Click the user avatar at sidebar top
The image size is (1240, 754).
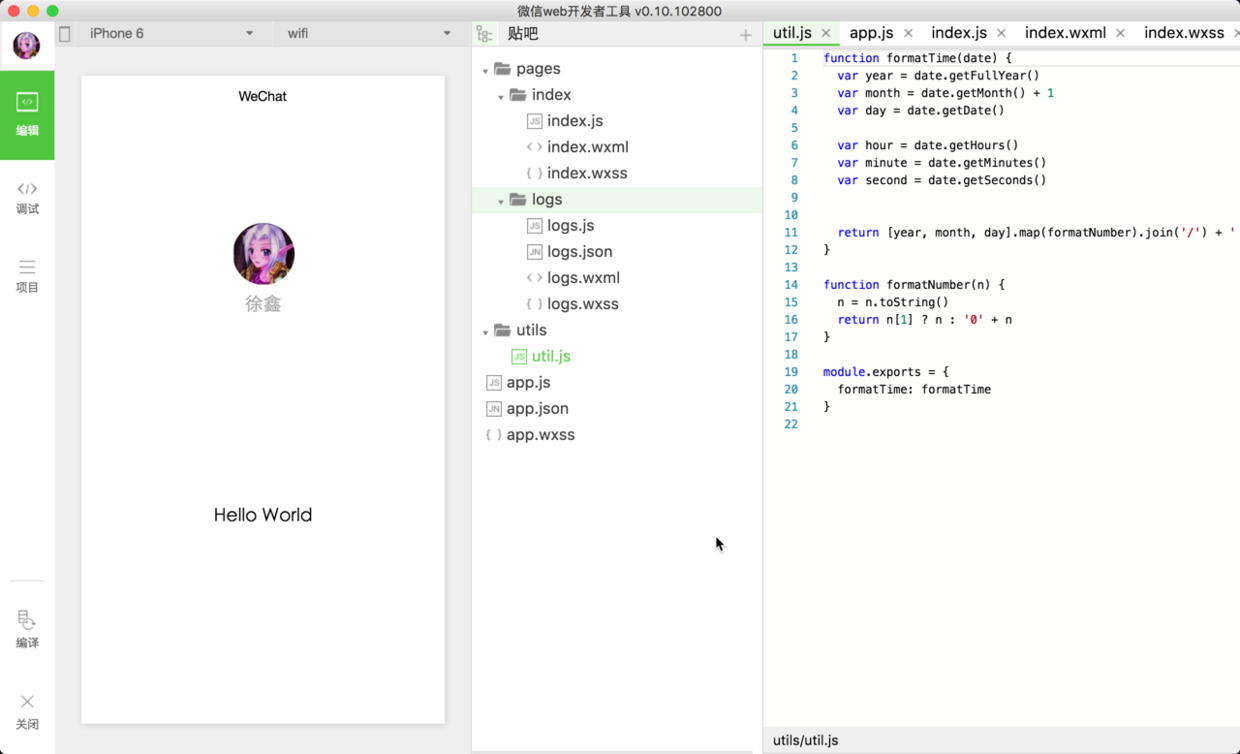point(26,45)
